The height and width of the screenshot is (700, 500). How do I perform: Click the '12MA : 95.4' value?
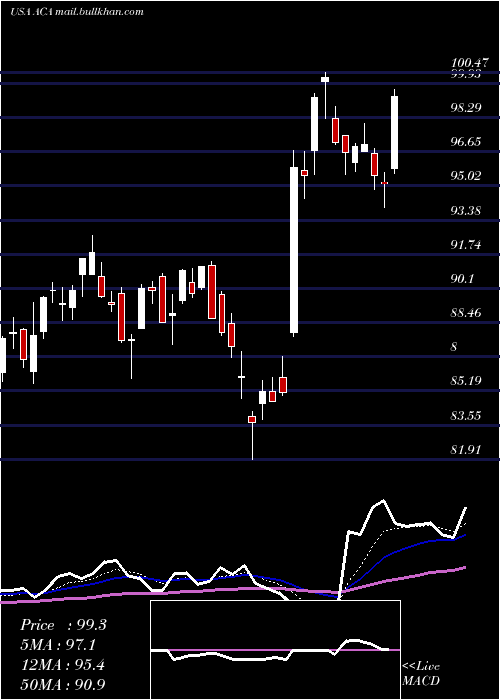coord(62,664)
